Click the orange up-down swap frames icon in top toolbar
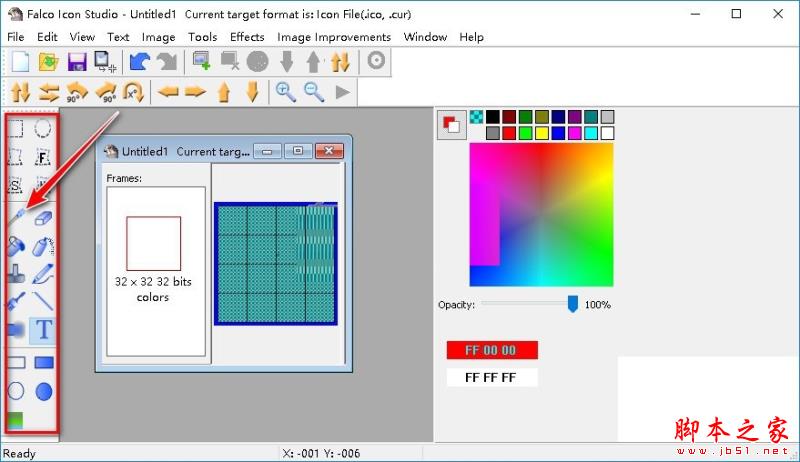 [x=340, y=62]
